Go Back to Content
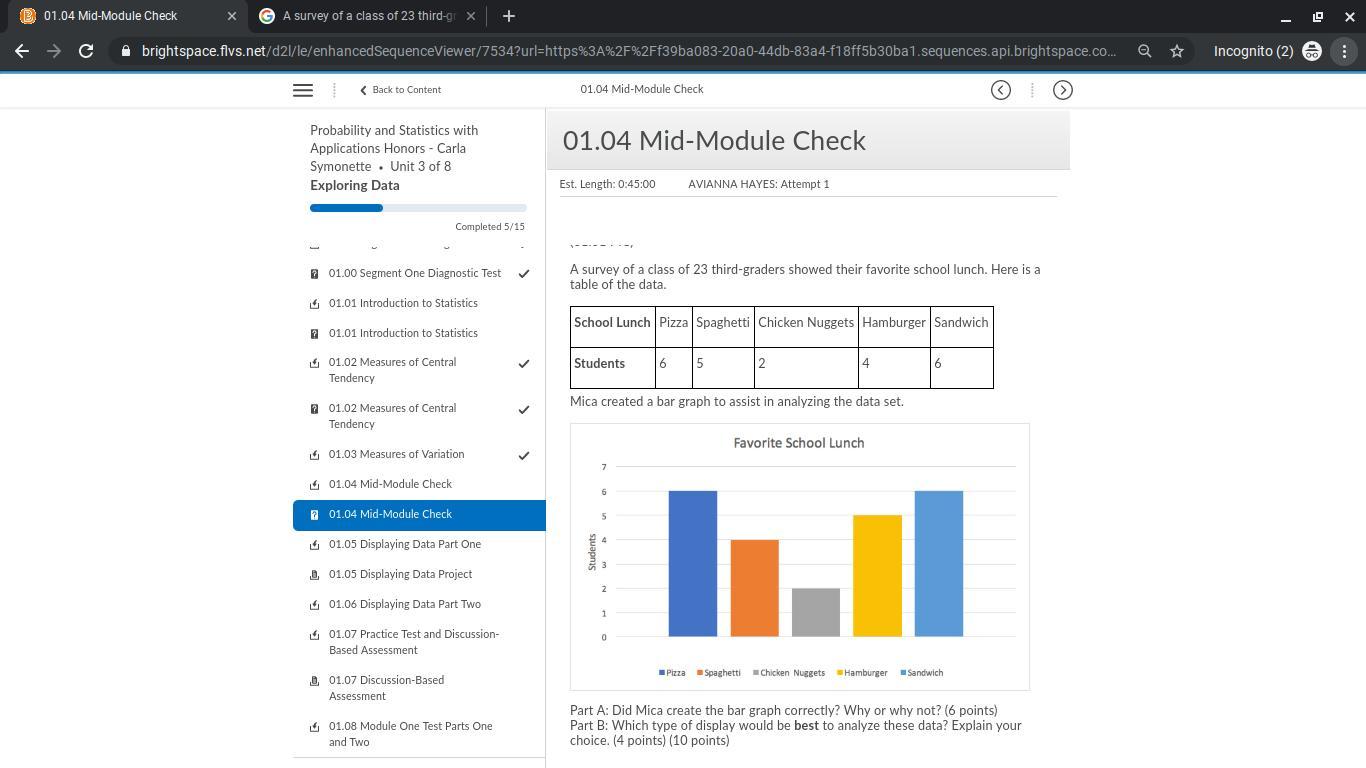Image resolution: width=1366 pixels, height=768 pixels. (x=400, y=90)
